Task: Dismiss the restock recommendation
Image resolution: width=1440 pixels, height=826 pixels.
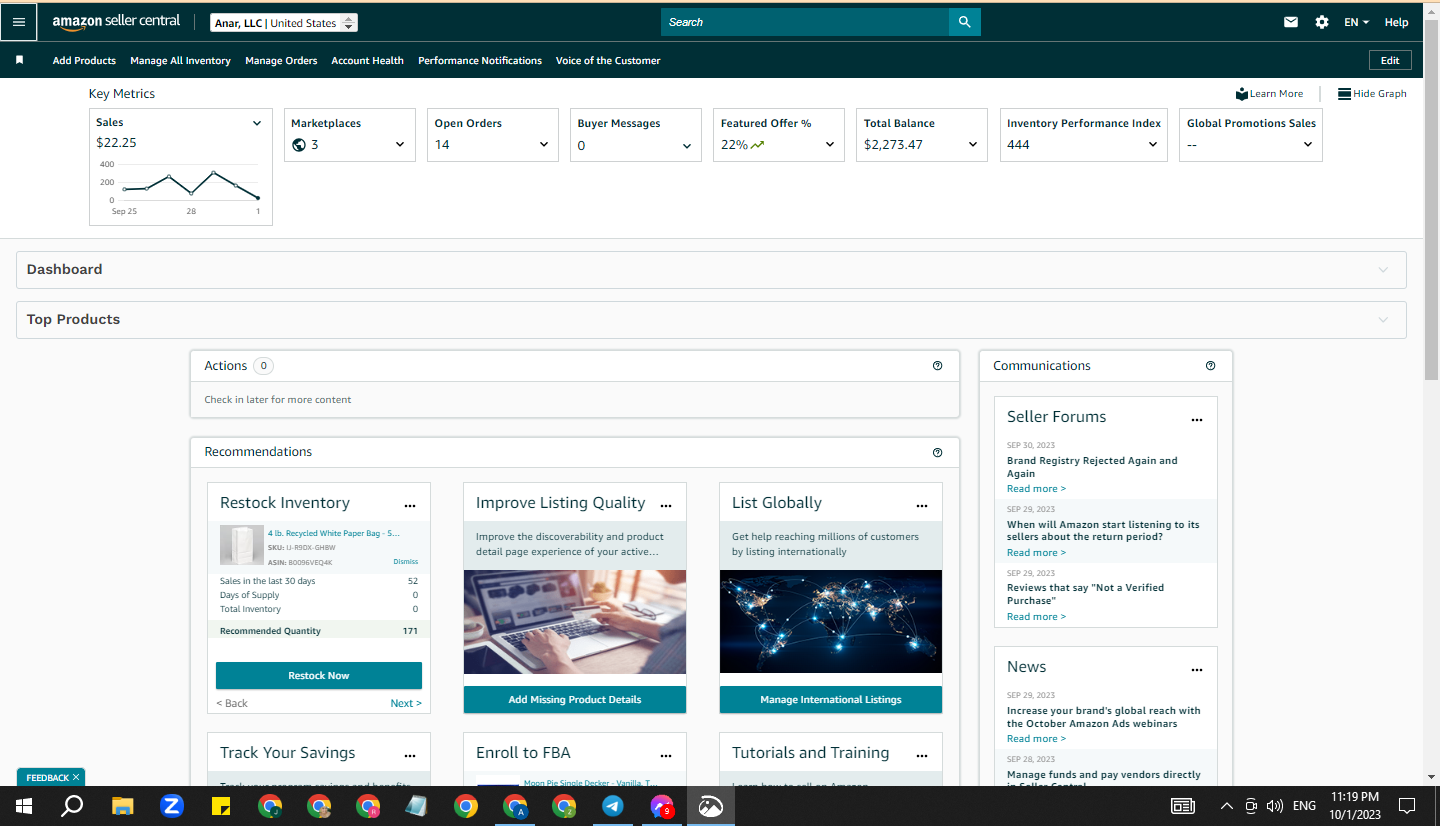Action: click(x=405, y=562)
